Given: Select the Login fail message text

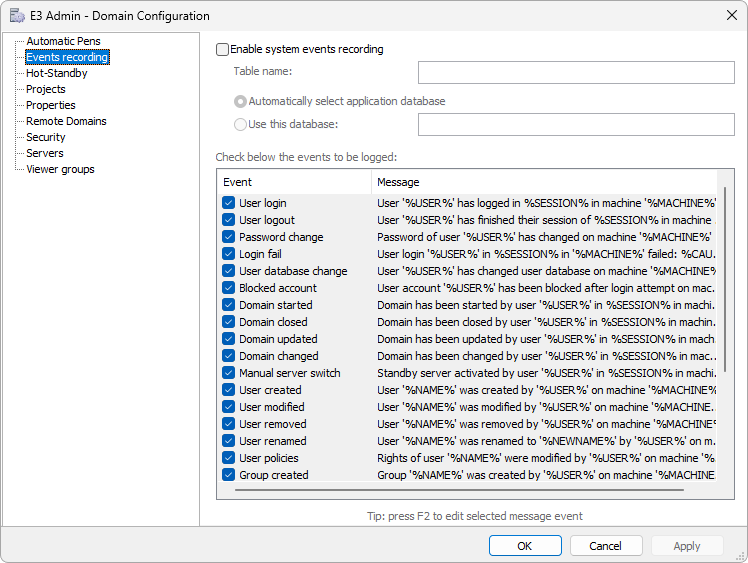Looking at the screenshot, I should pos(546,254).
